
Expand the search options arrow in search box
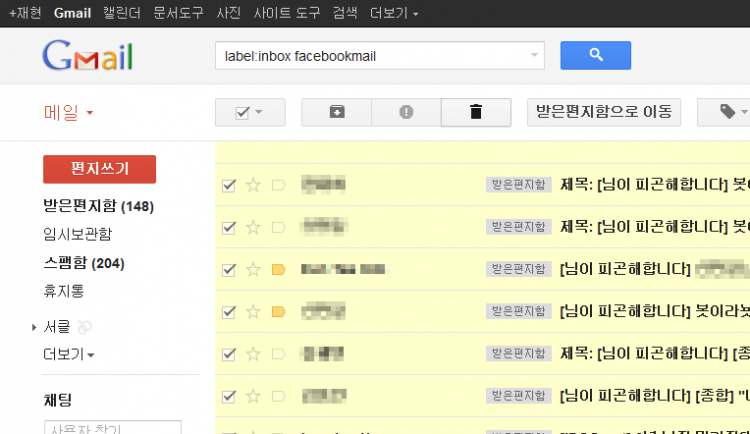click(534, 56)
